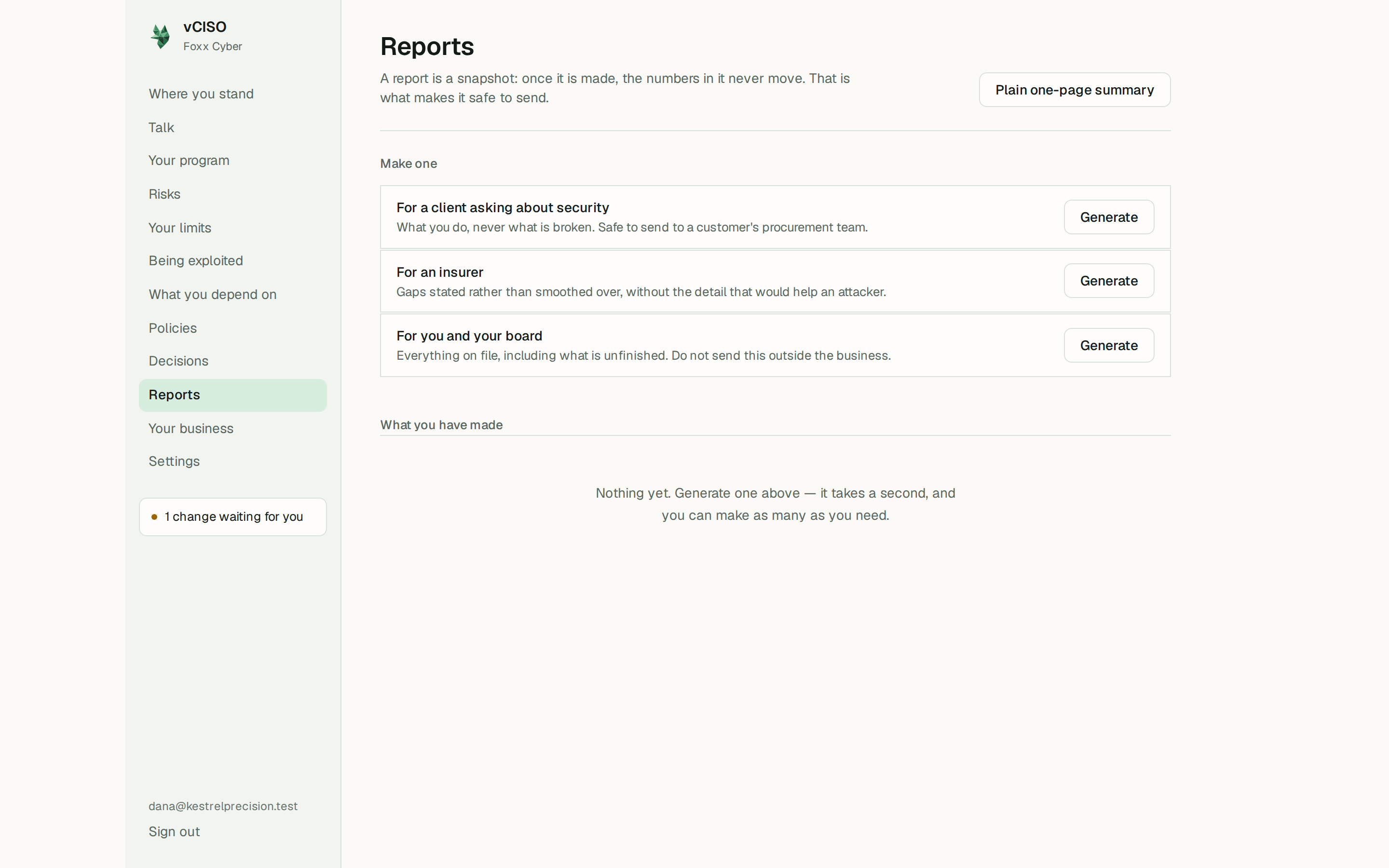Click the 'Nothing yet' empty-state message

click(775, 504)
